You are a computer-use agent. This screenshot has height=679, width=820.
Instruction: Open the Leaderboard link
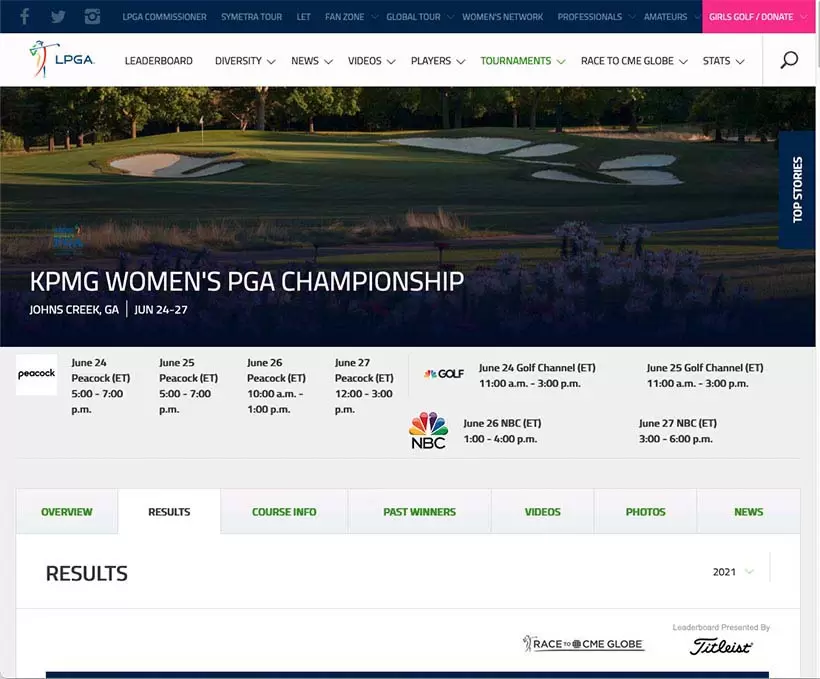[158, 61]
